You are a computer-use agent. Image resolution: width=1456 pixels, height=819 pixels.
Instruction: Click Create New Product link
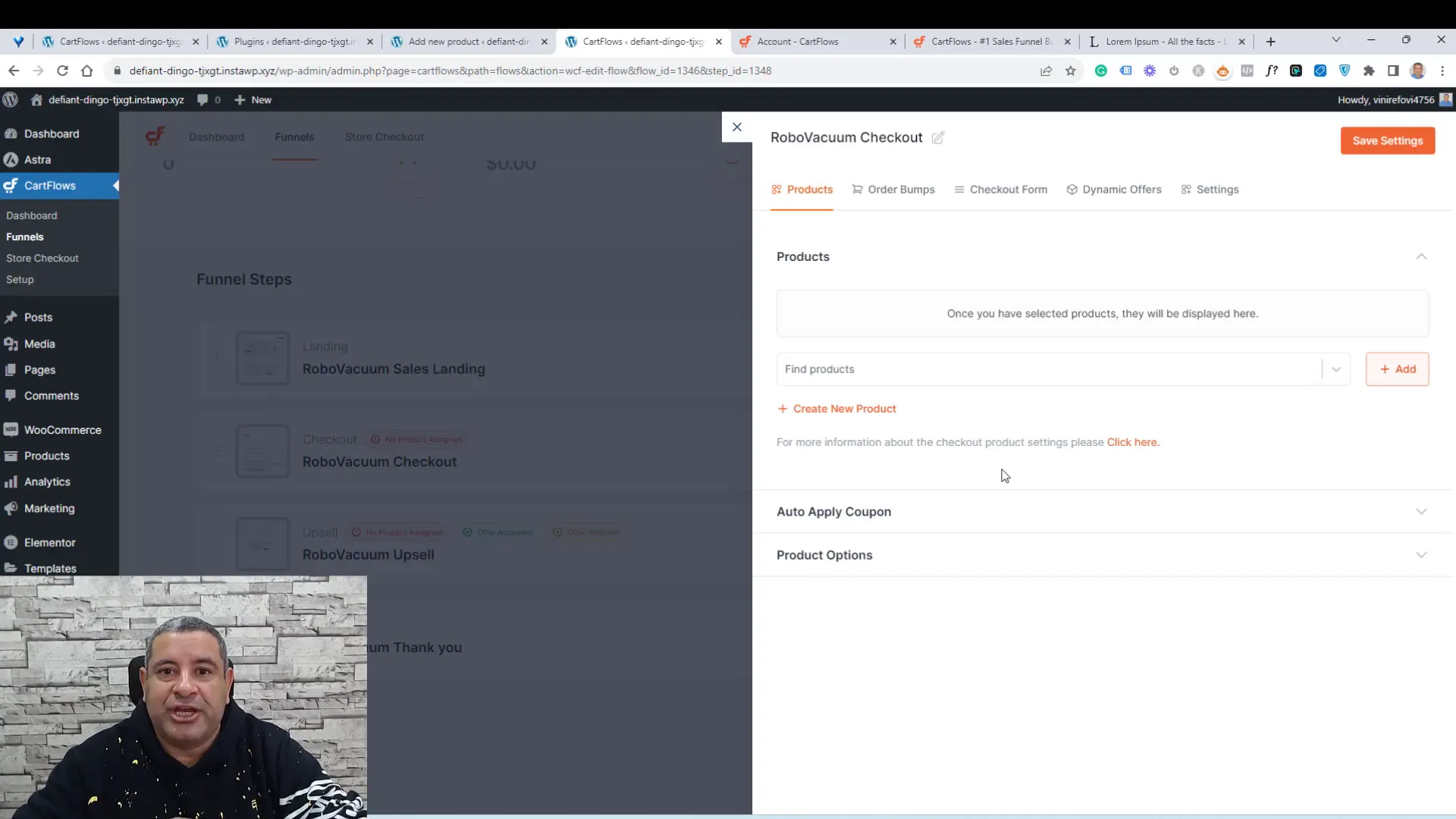coord(836,409)
